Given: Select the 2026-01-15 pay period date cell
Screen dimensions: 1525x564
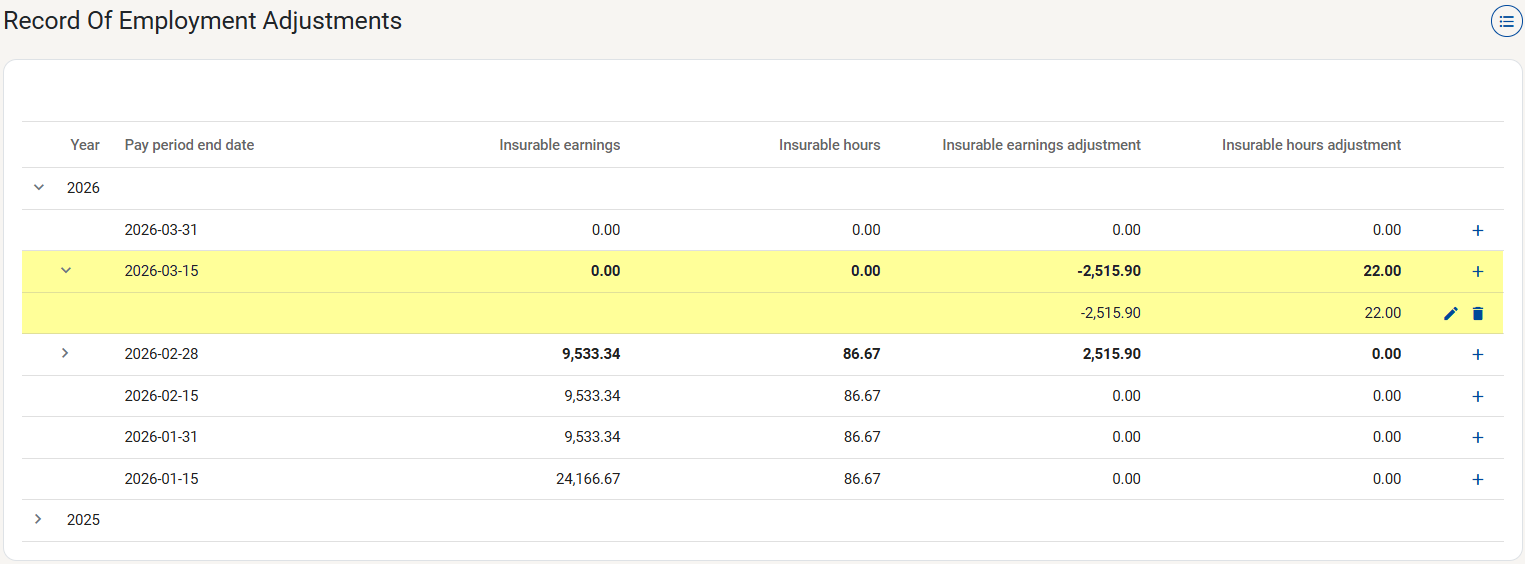Looking at the screenshot, I should [x=161, y=479].
